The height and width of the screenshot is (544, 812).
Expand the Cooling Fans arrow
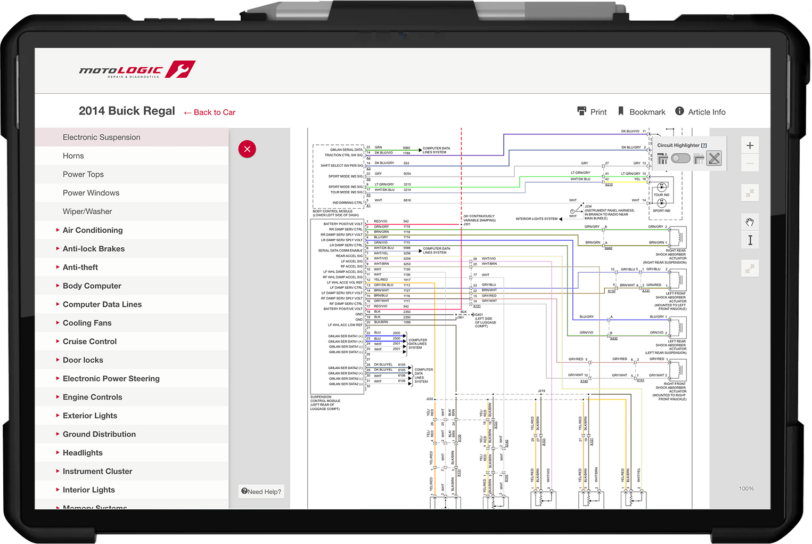57,322
